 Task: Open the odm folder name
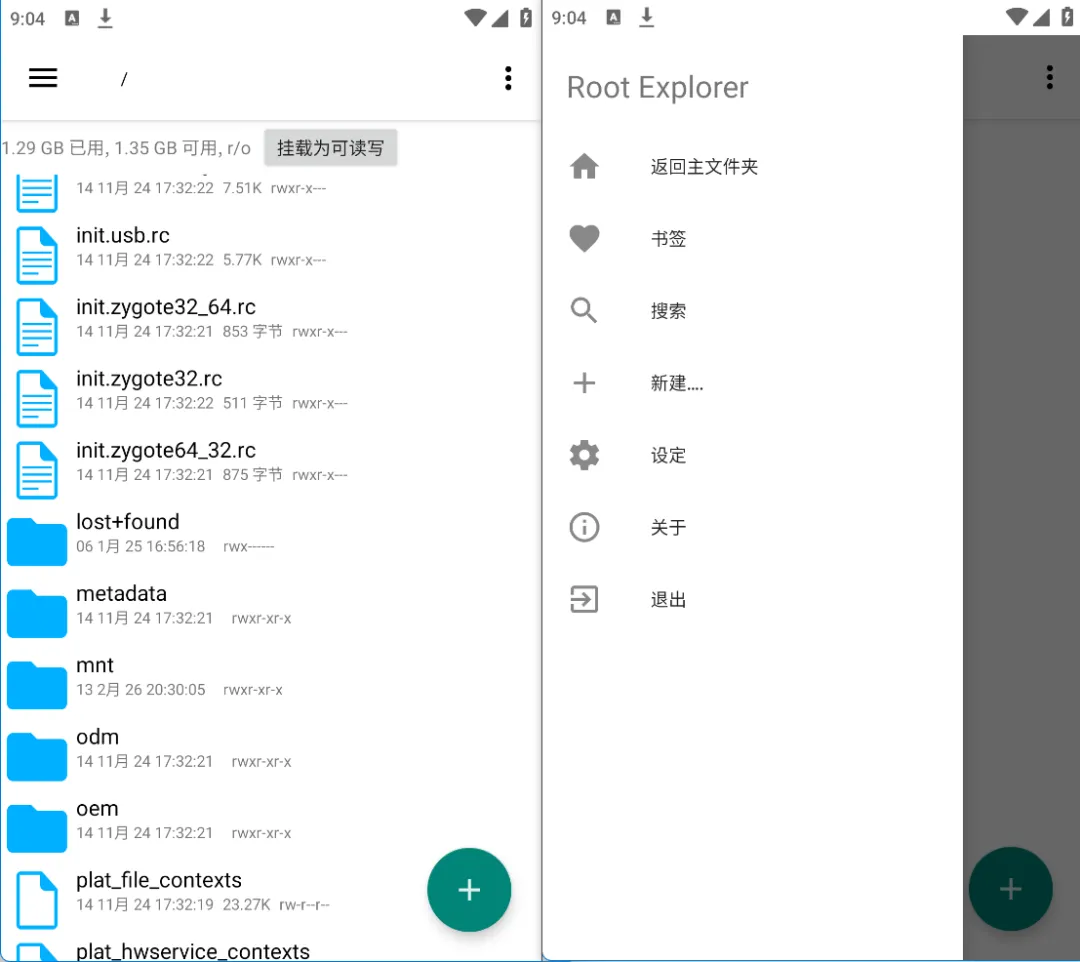pos(97,737)
